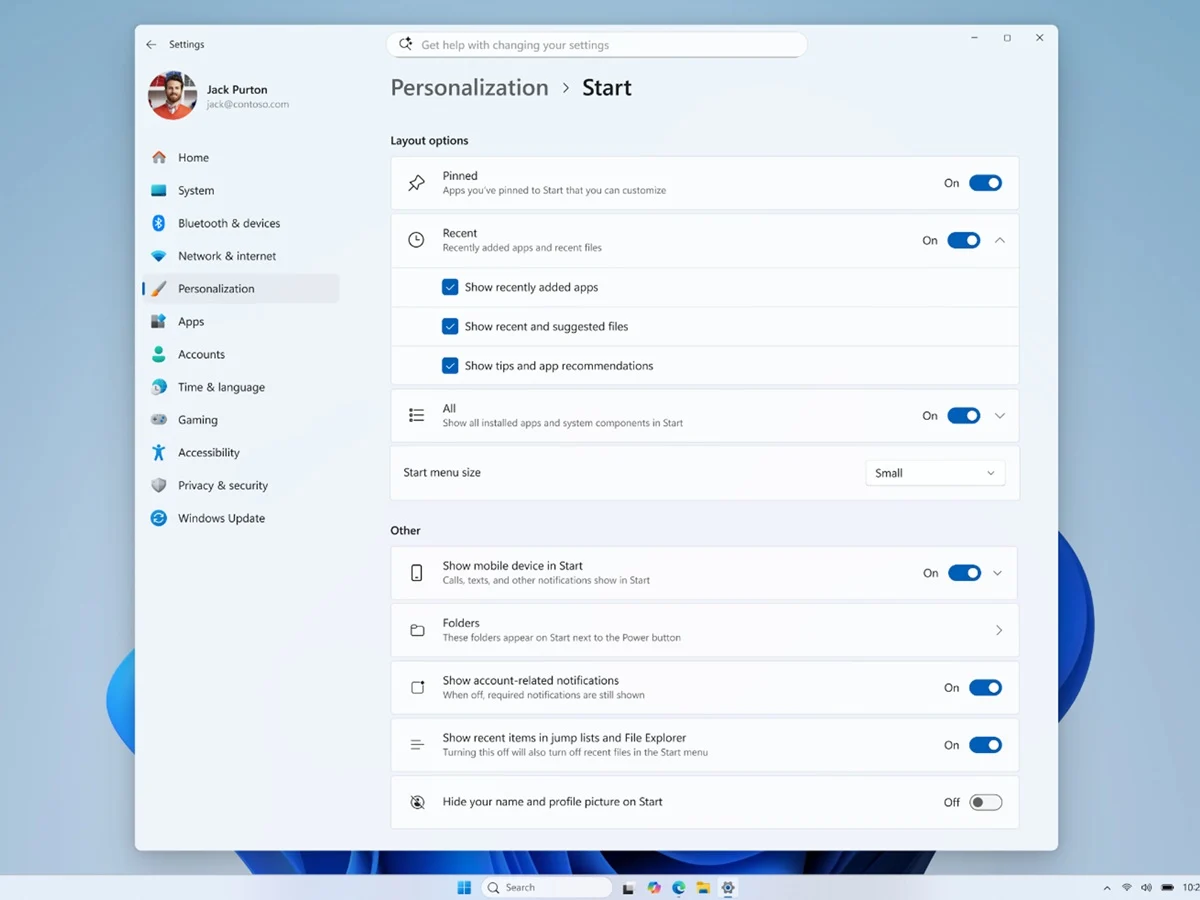Screen dimensions: 1200x900
Task: Open the Folders page arrow
Action: (x=999, y=630)
